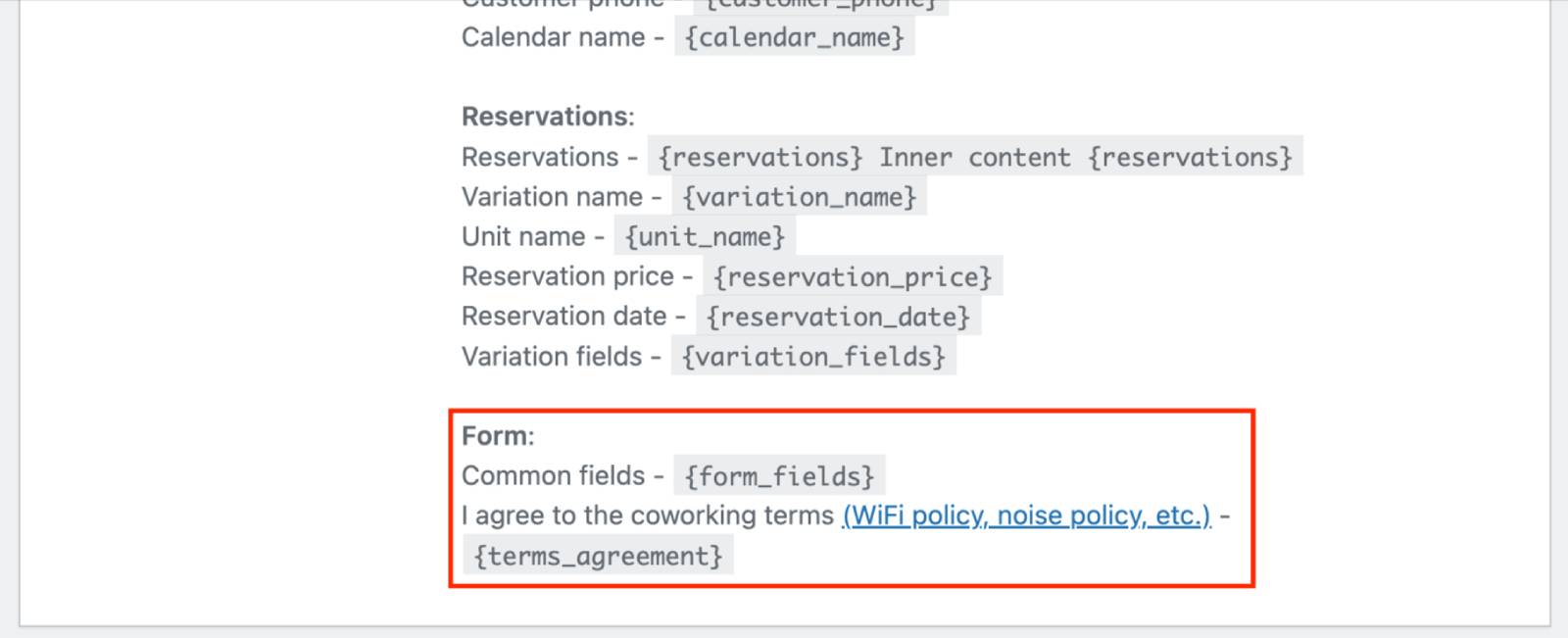Image resolution: width=1568 pixels, height=638 pixels.
Task: Click the WiFi policy, noise policy link
Action: (1026, 515)
